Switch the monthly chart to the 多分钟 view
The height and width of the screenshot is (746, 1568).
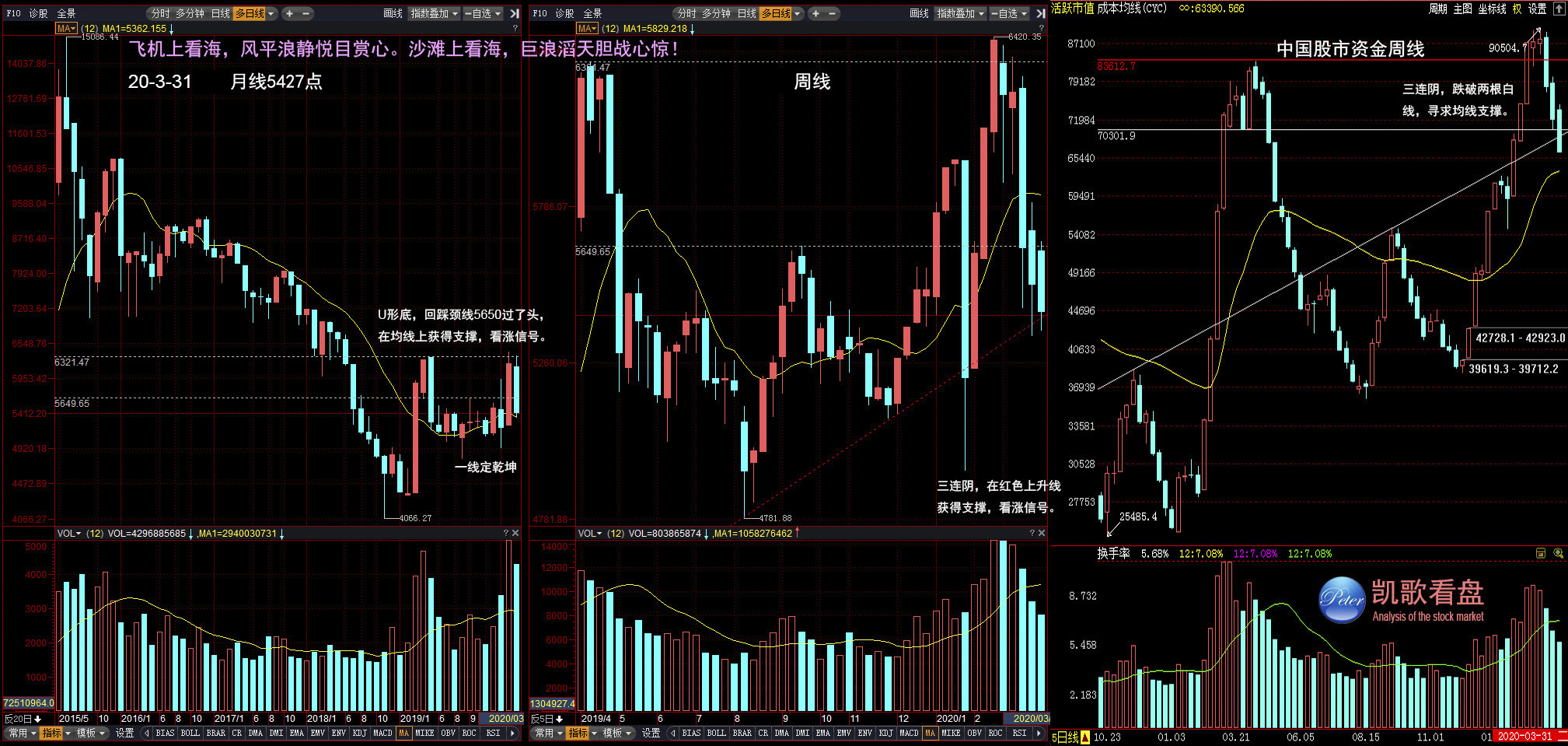pos(190,13)
